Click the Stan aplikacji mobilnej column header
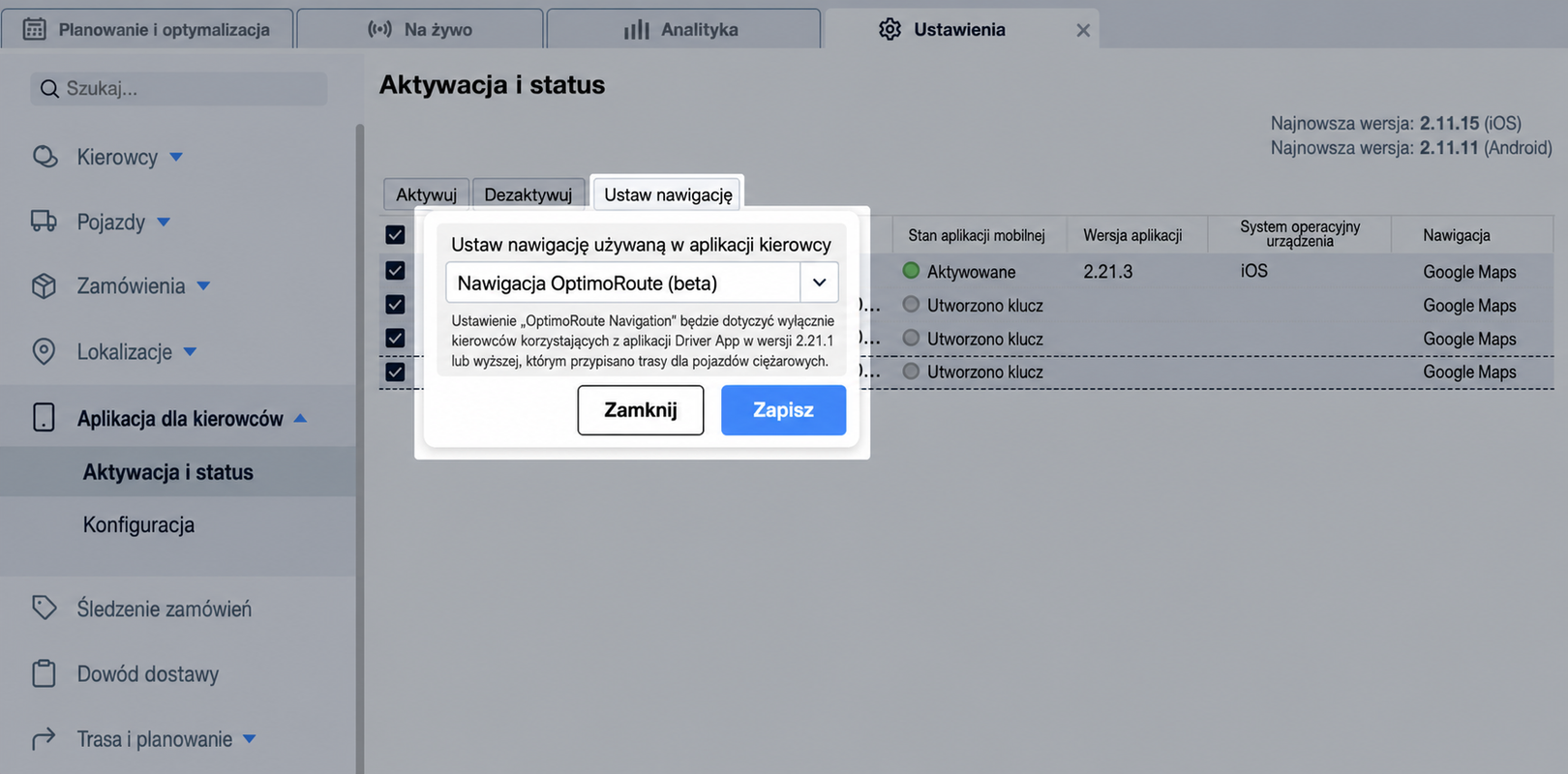The width and height of the screenshot is (1568, 774). tap(977, 235)
